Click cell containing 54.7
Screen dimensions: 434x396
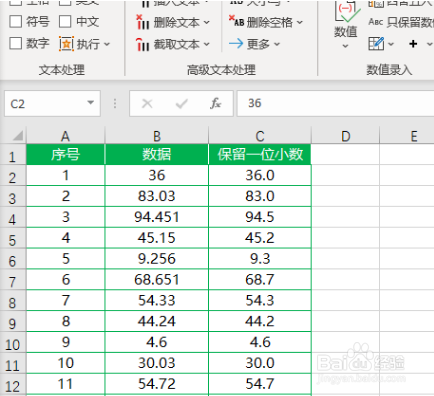pyautogui.click(x=260, y=384)
